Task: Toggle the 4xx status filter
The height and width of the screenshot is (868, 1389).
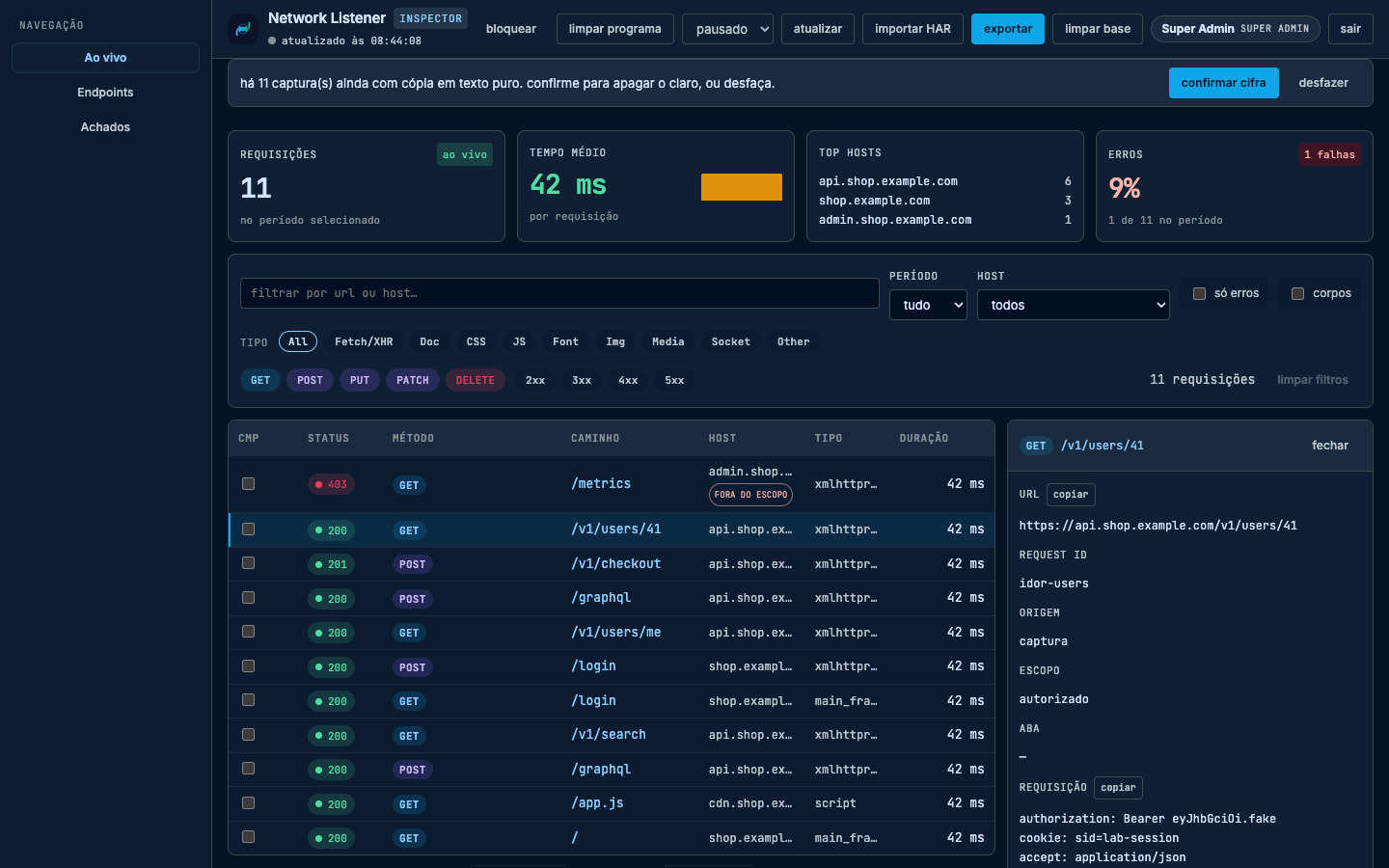Action: pos(628,380)
